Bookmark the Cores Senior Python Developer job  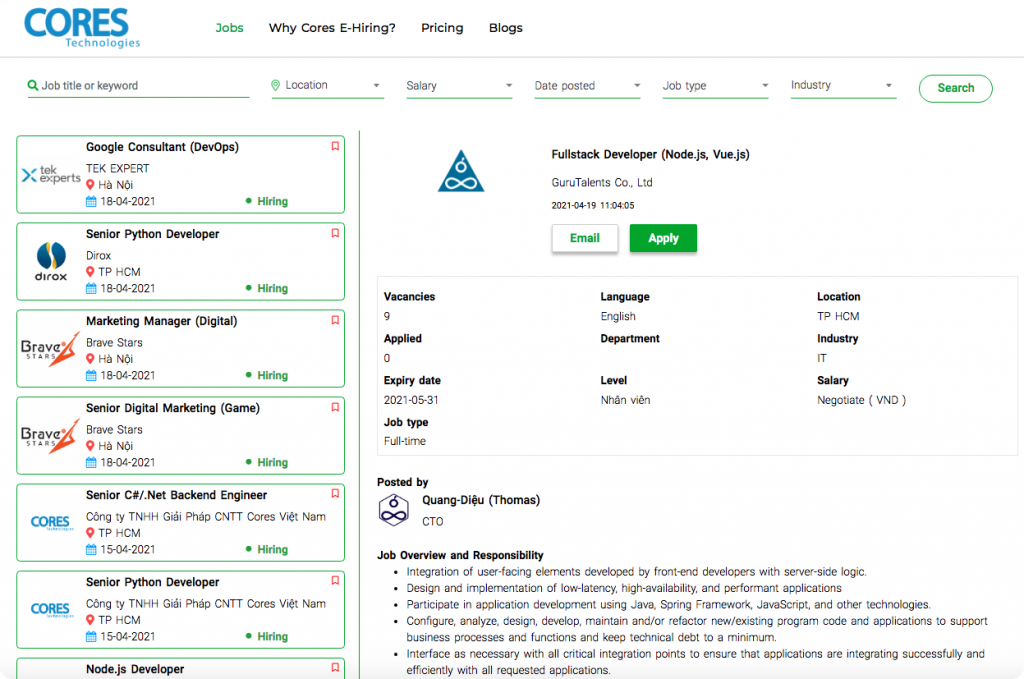tap(335, 580)
